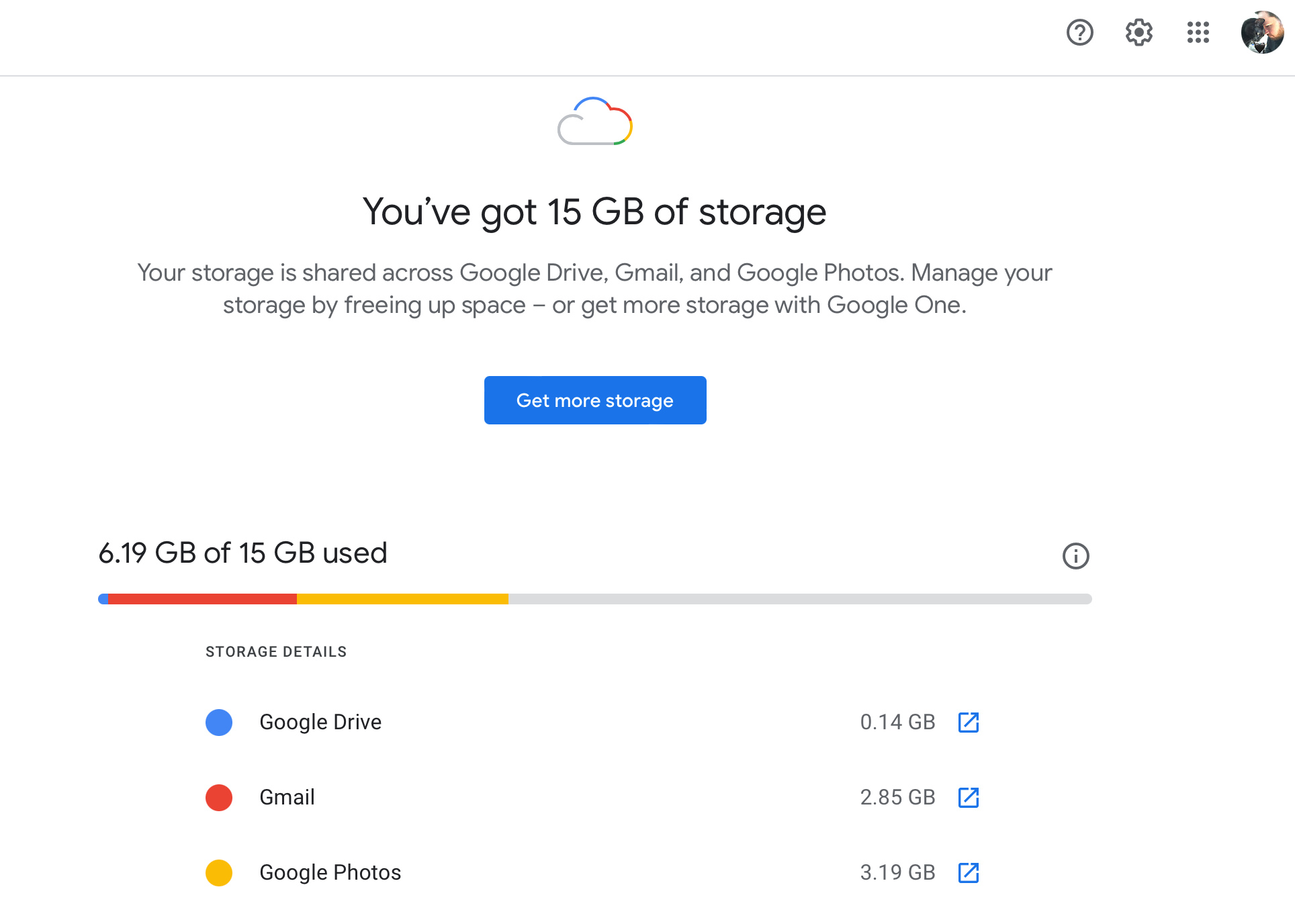
Task: Click the account profile avatar
Action: [1262, 32]
